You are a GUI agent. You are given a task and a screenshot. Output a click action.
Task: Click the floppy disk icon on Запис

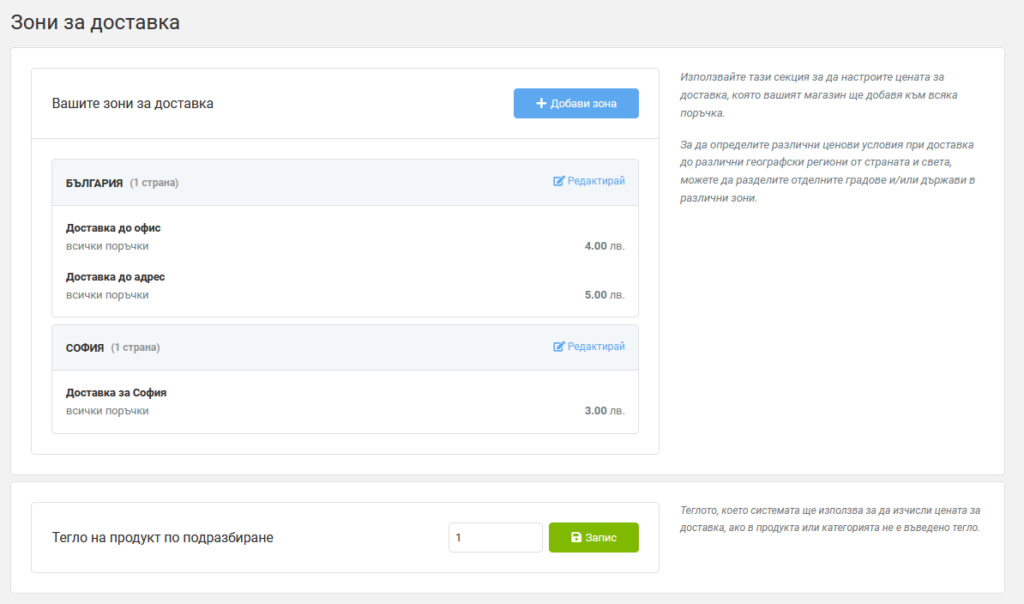pyautogui.click(x=576, y=537)
